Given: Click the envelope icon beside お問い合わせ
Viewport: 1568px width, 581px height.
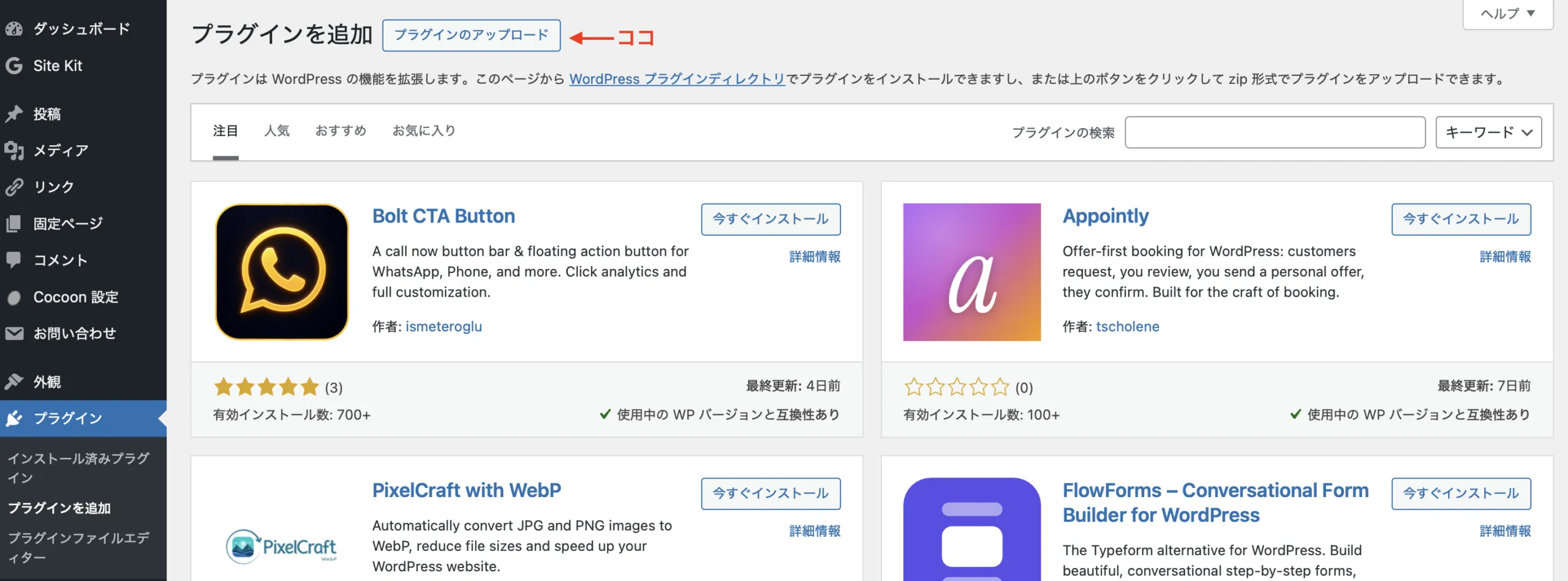Looking at the screenshot, I should (x=14, y=333).
